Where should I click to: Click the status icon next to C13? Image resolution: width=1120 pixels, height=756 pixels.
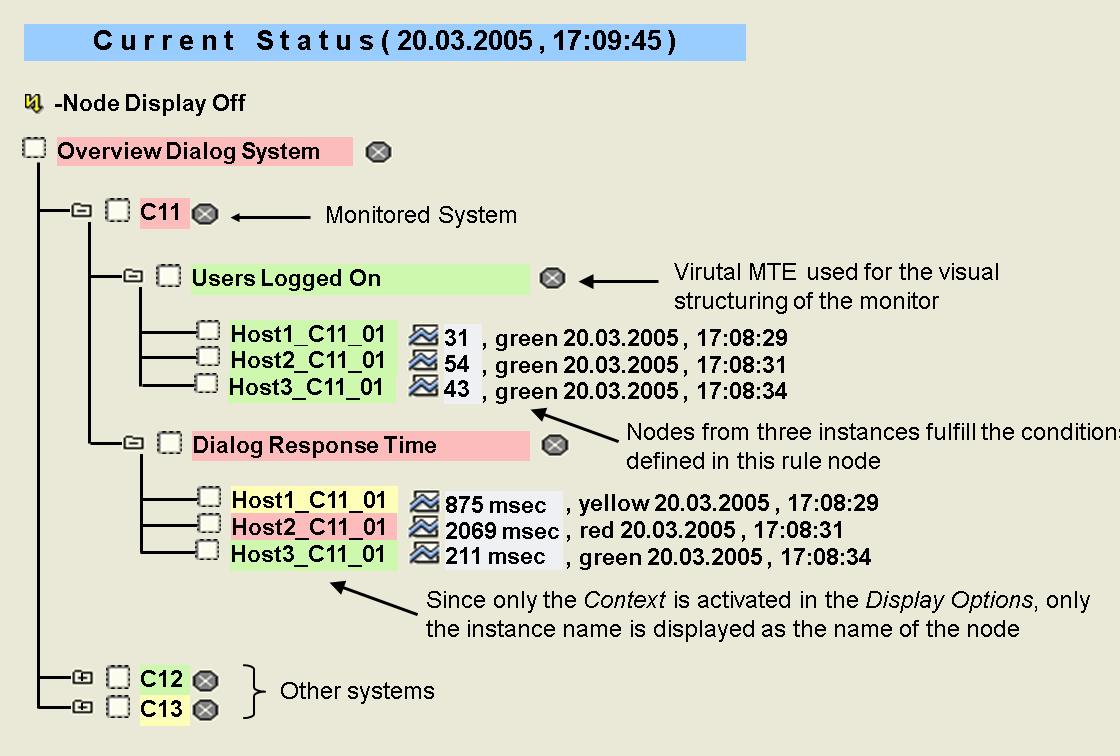pyautogui.click(x=204, y=709)
